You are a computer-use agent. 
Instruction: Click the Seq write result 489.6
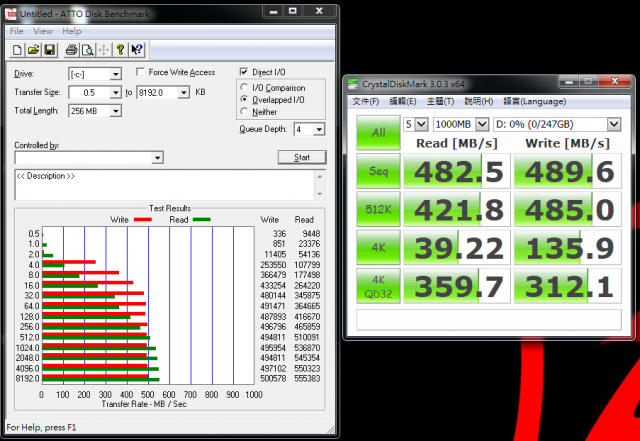pos(568,171)
